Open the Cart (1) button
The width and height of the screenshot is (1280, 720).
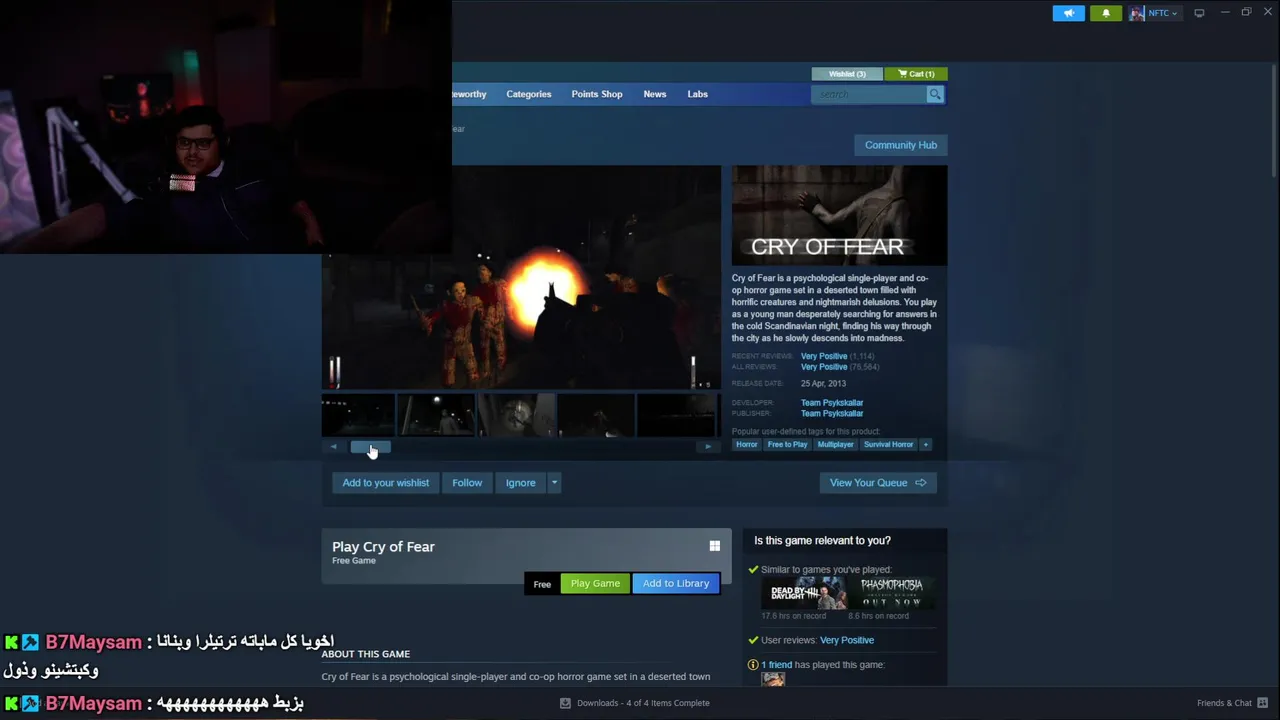(x=916, y=74)
